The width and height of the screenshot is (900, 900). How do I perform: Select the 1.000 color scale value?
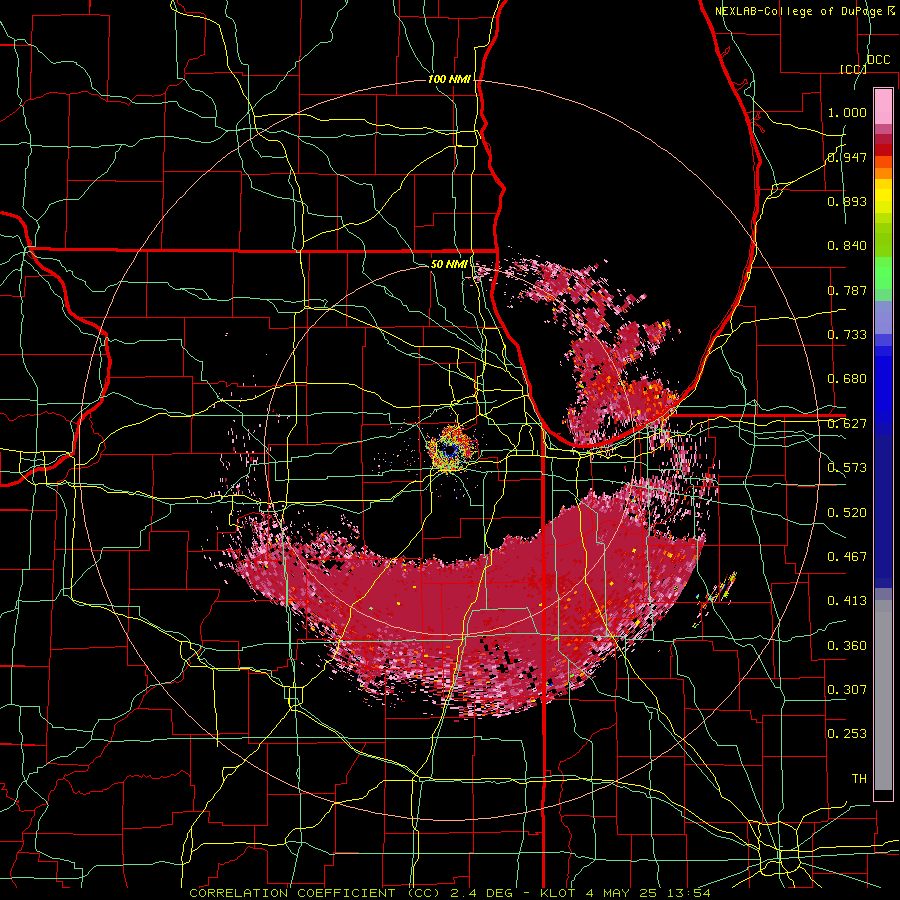tap(847, 112)
